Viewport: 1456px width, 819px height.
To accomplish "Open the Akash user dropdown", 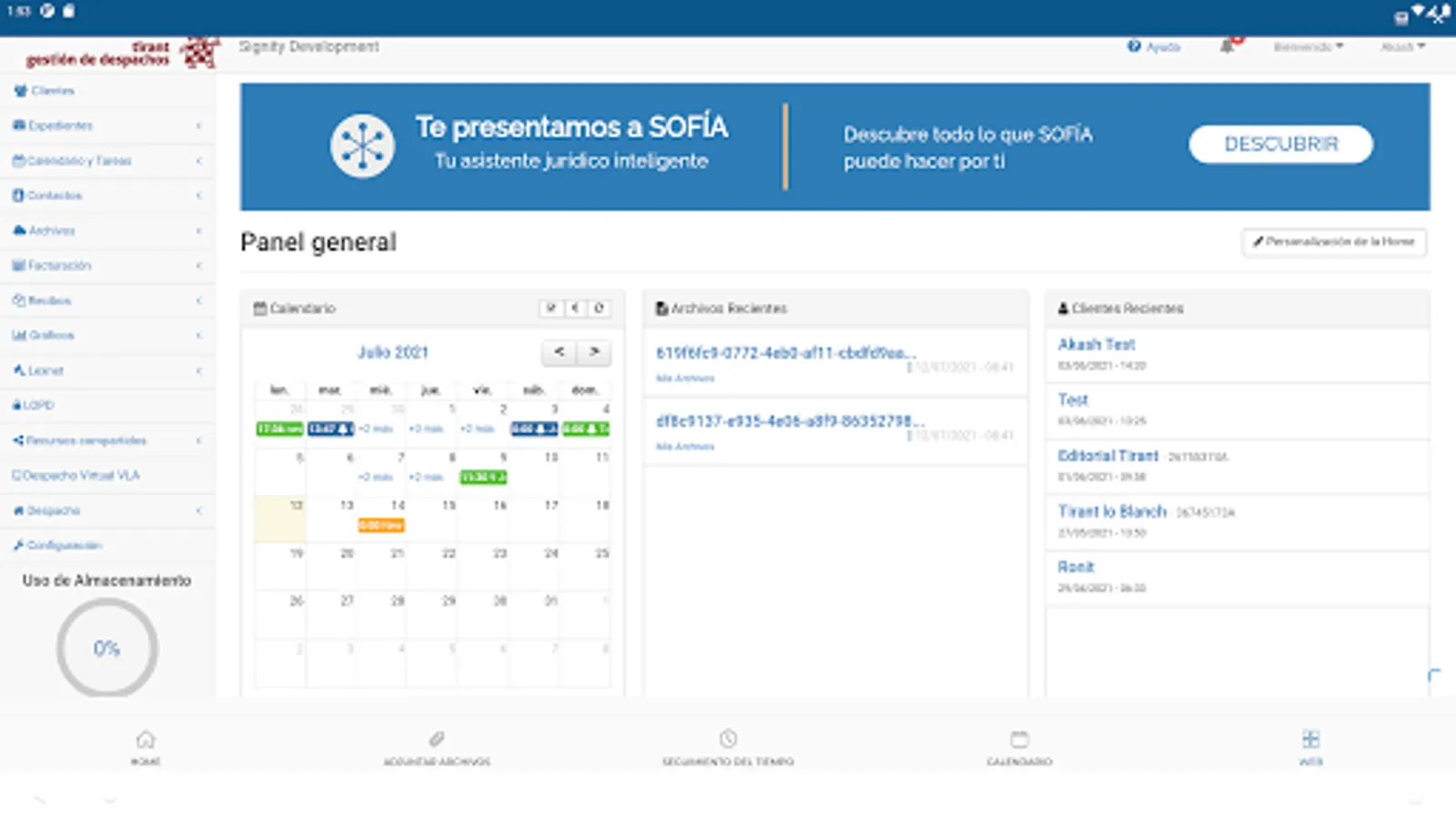I will [x=1403, y=47].
